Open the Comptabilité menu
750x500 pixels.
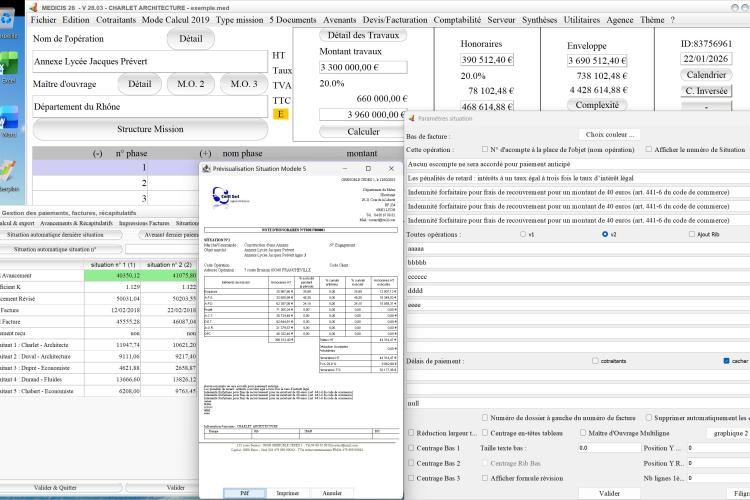[x=457, y=20]
